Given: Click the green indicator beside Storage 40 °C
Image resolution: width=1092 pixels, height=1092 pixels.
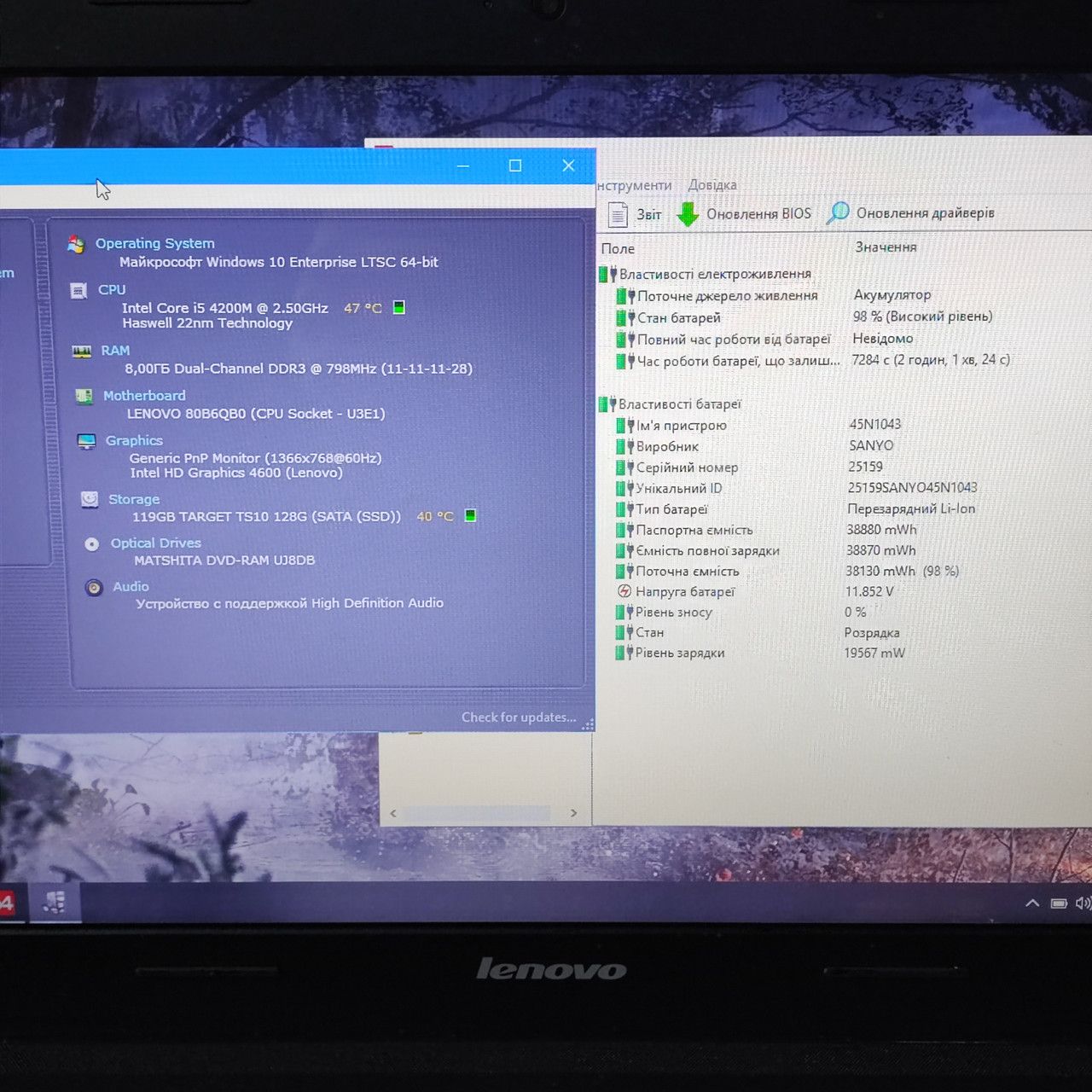Looking at the screenshot, I should click(x=470, y=515).
